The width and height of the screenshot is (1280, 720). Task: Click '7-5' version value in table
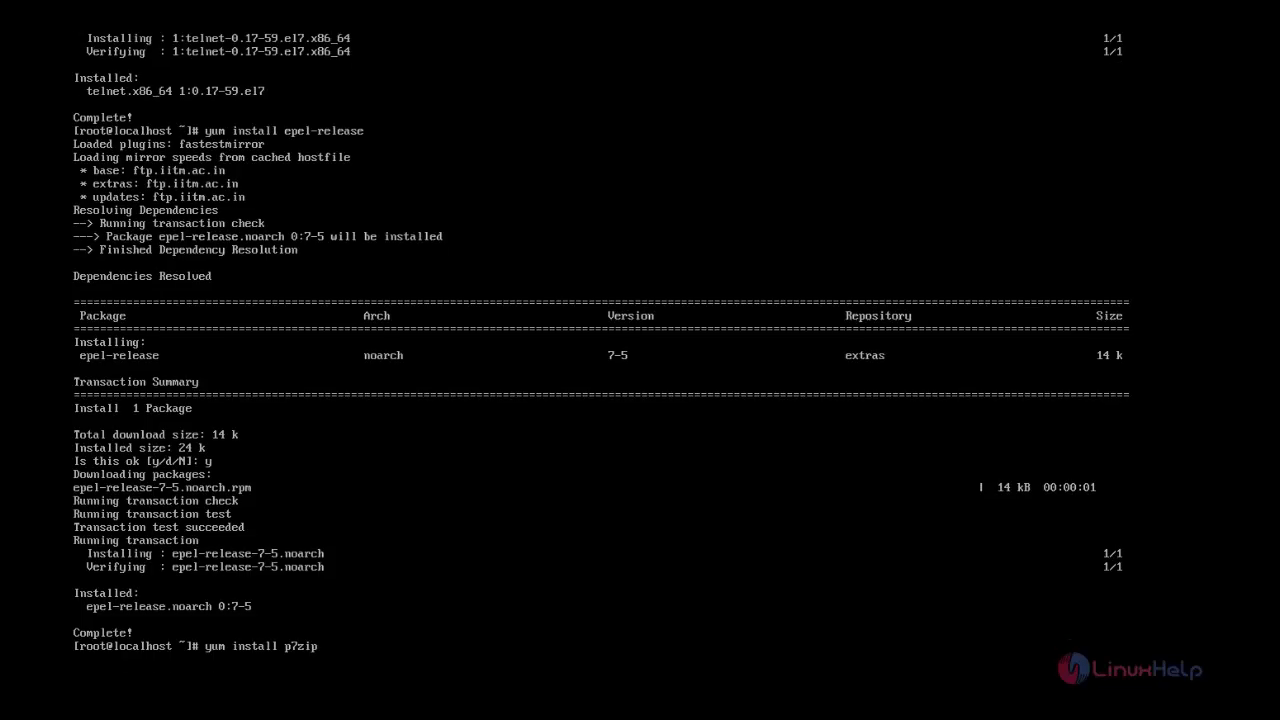coord(618,355)
